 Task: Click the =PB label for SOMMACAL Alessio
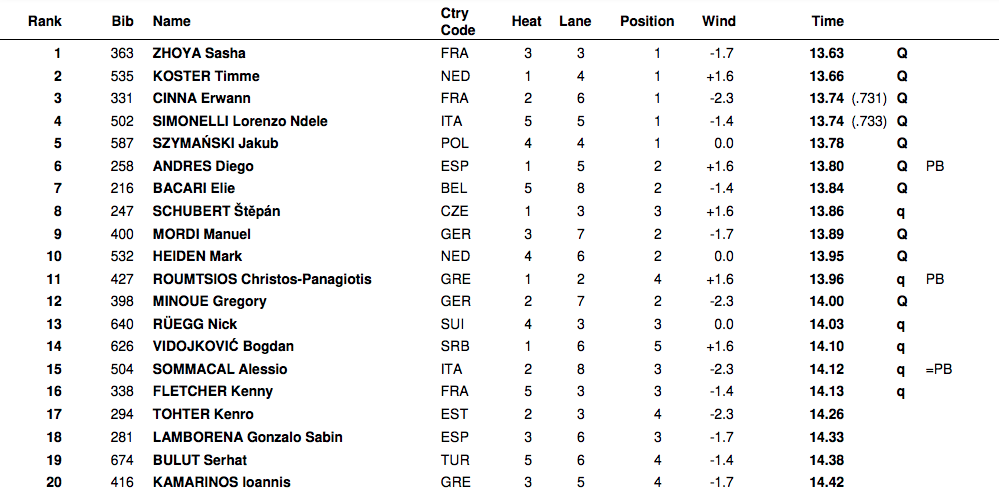(x=939, y=369)
